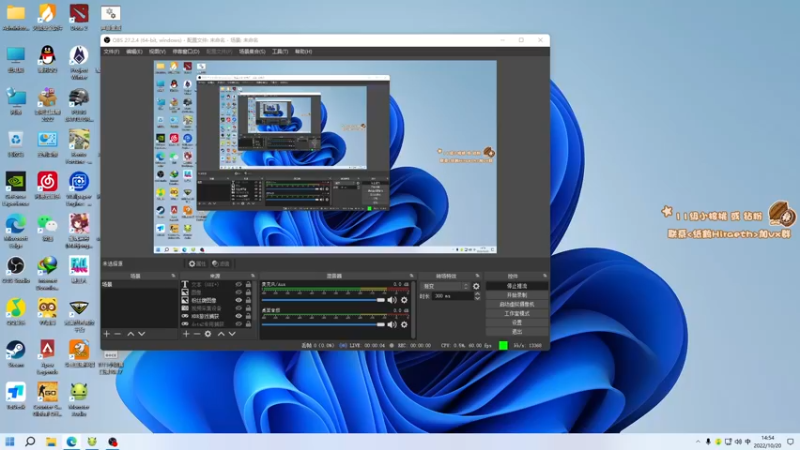The width and height of the screenshot is (800, 450).
Task: Select Recycle Bin desktop icon
Action: pyautogui.click(x=16, y=143)
